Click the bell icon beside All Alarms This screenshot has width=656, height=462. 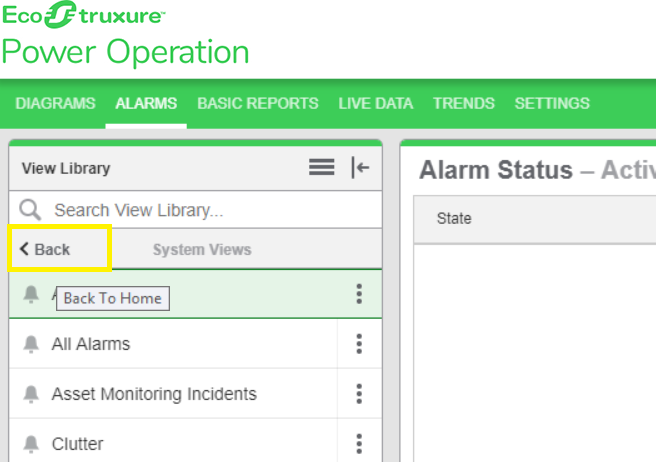31,344
